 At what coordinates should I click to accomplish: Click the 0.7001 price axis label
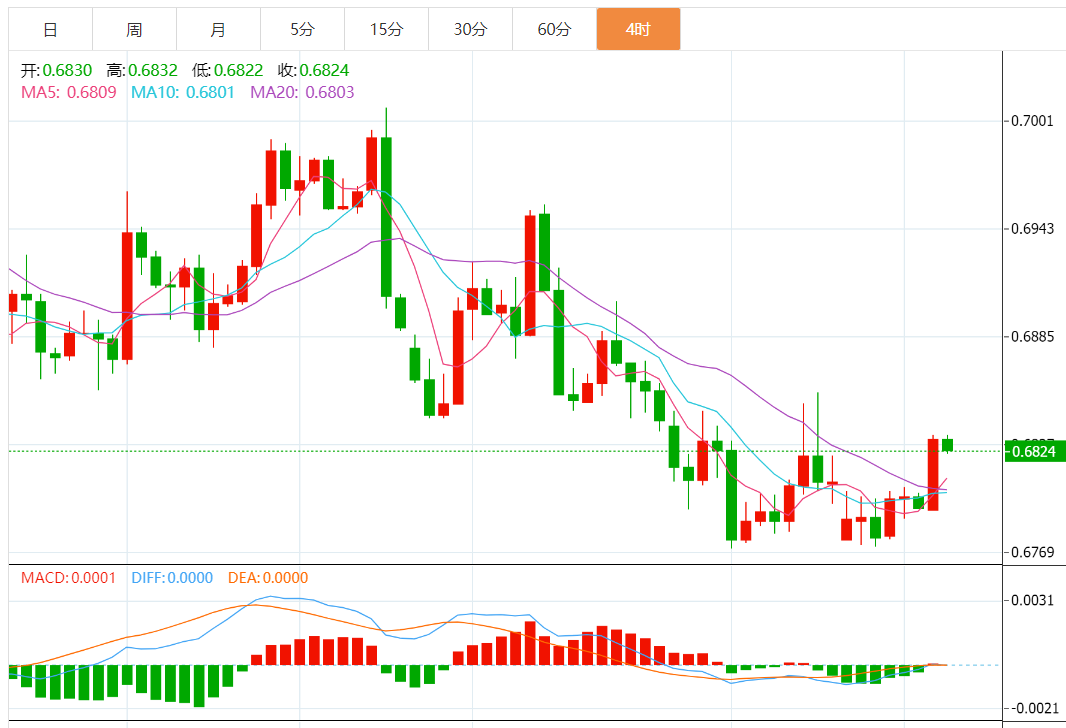click(x=1033, y=121)
